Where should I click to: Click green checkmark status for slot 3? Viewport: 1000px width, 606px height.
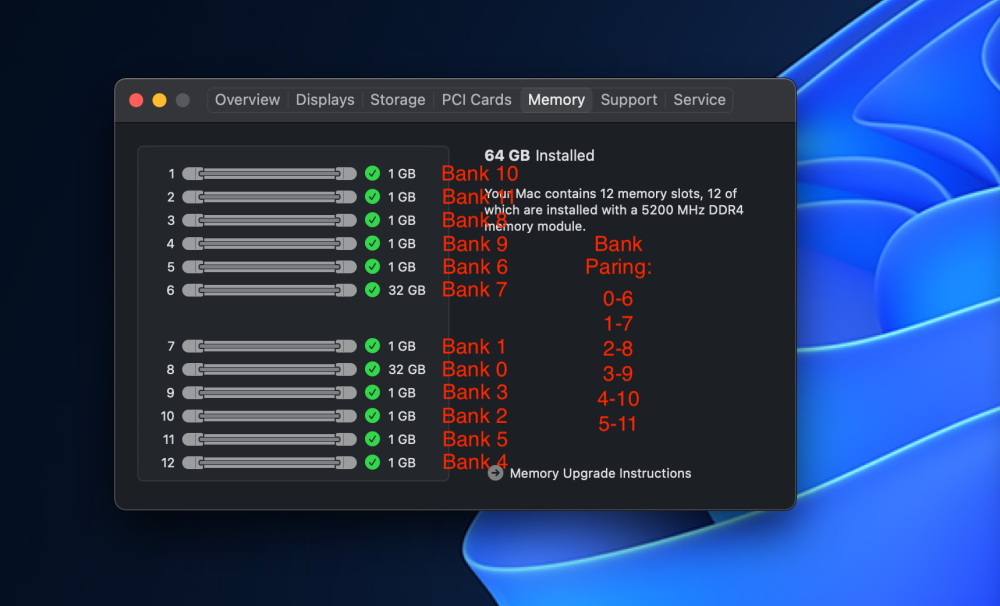372,220
